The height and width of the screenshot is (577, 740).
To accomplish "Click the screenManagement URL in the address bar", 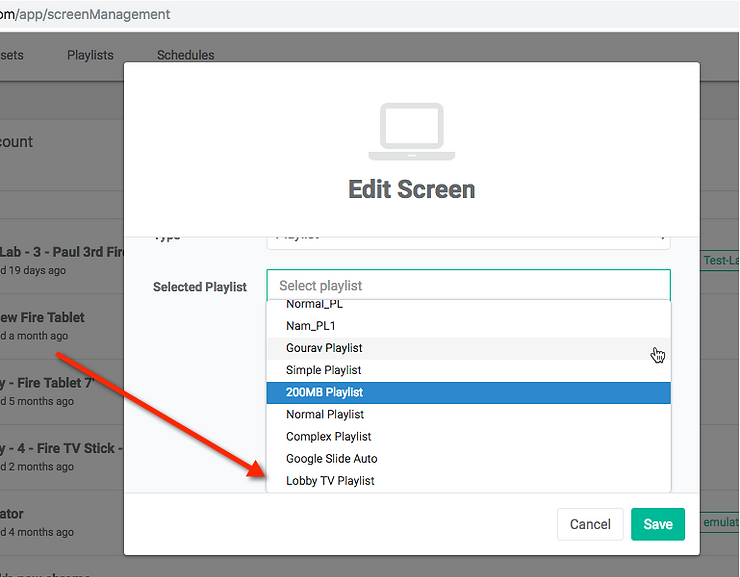I will click(x=85, y=14).
